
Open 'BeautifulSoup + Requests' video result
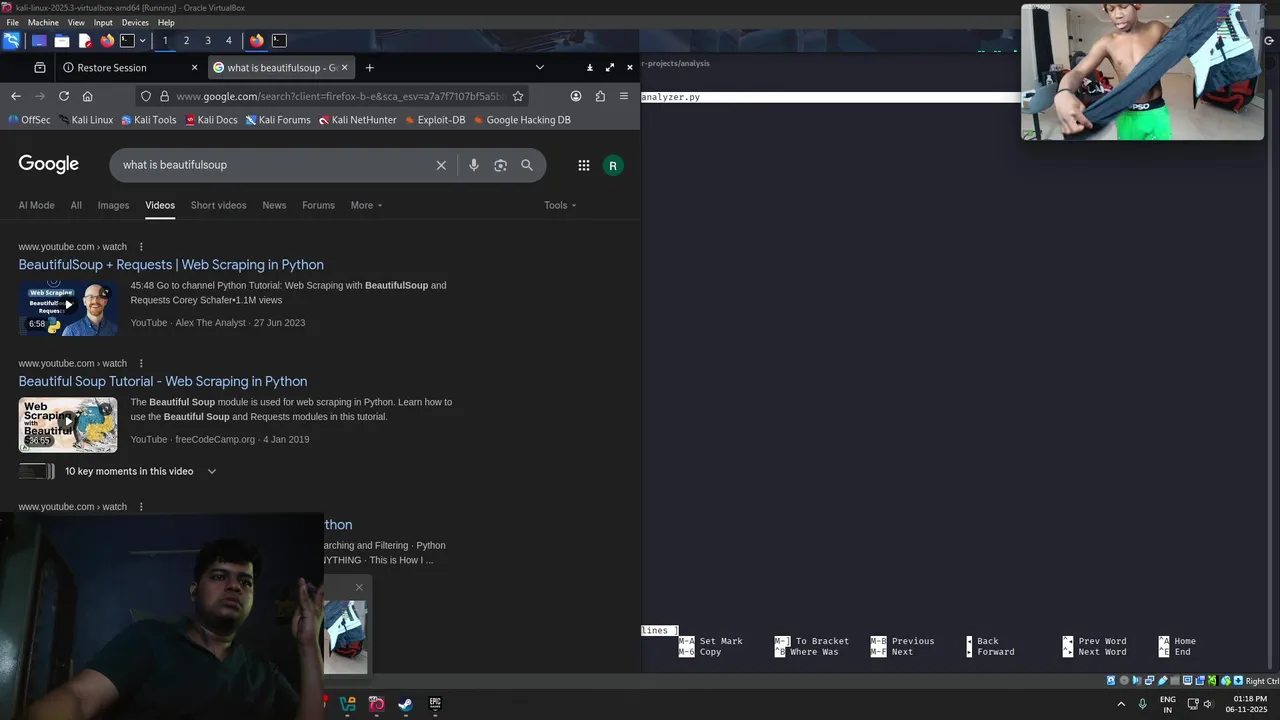(171, 265)
